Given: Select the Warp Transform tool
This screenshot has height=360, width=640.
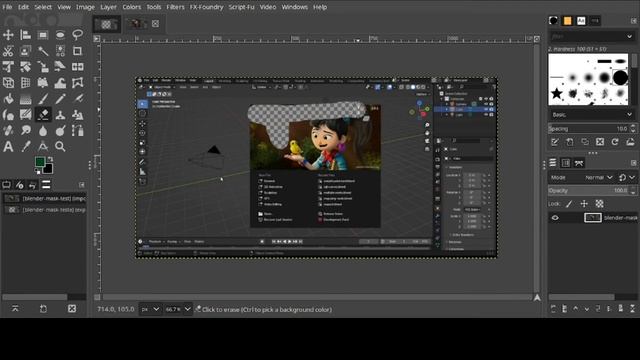Looking at the screenshot, I should [60, 83].
